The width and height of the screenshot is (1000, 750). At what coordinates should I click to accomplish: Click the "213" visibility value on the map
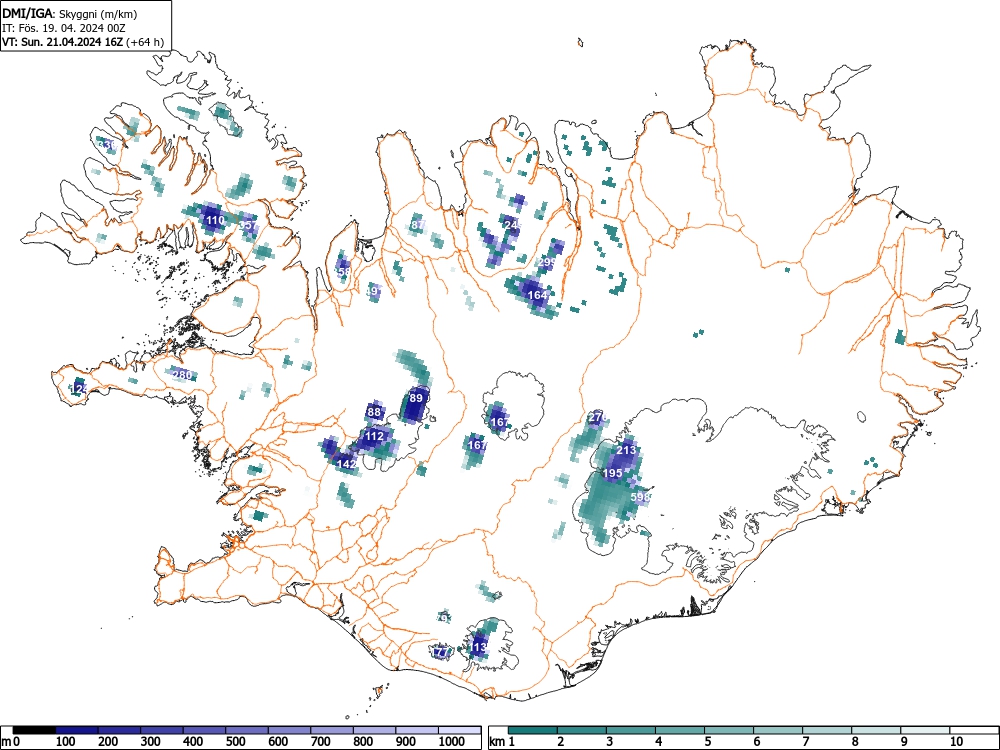click(626, 450)
